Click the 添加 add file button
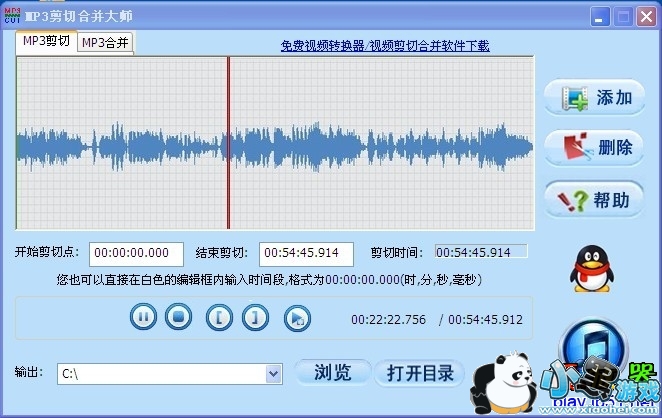The image size is (662, 418). (594, 98)
